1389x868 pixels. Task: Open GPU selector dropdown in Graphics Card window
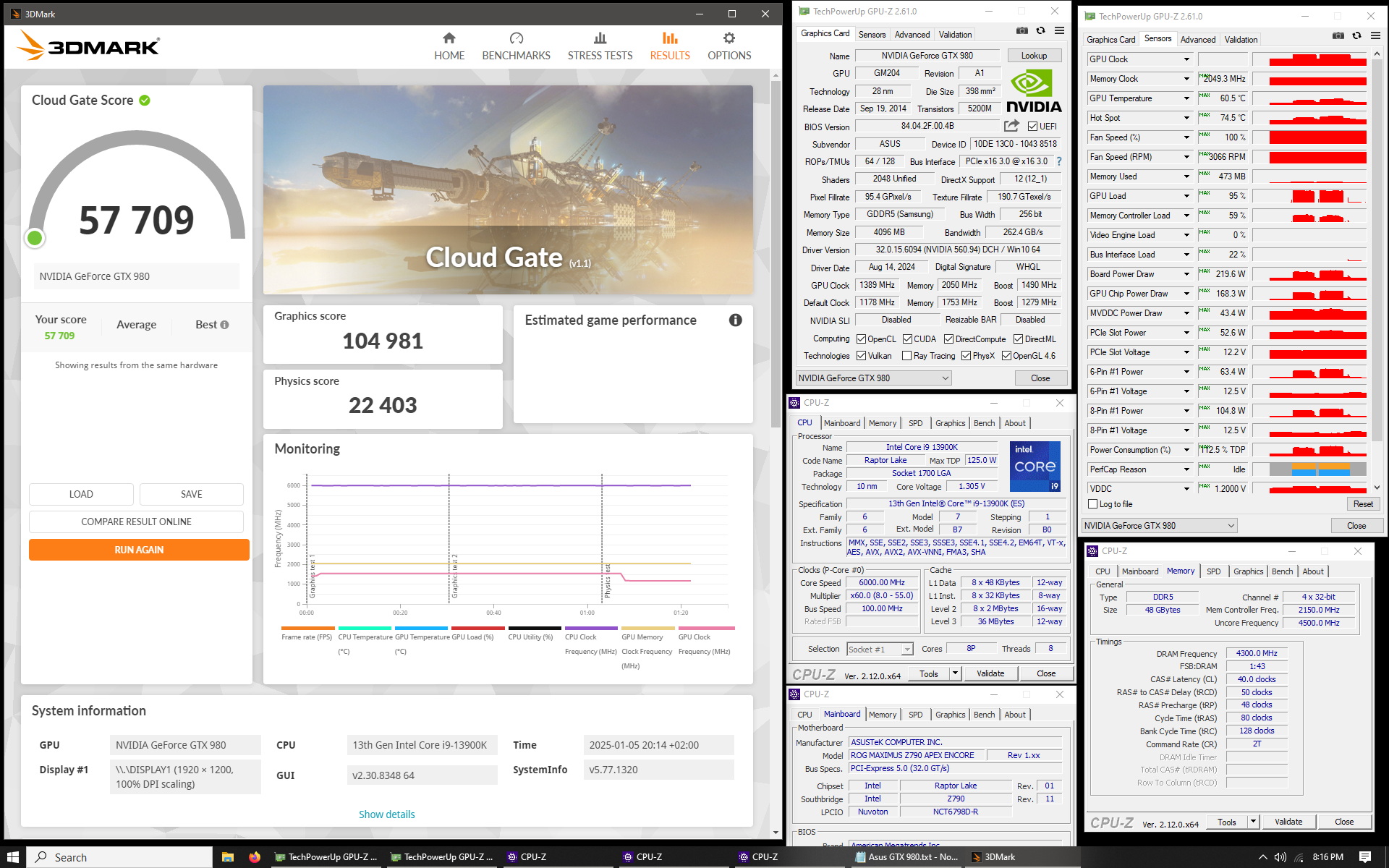pos(873,378)
